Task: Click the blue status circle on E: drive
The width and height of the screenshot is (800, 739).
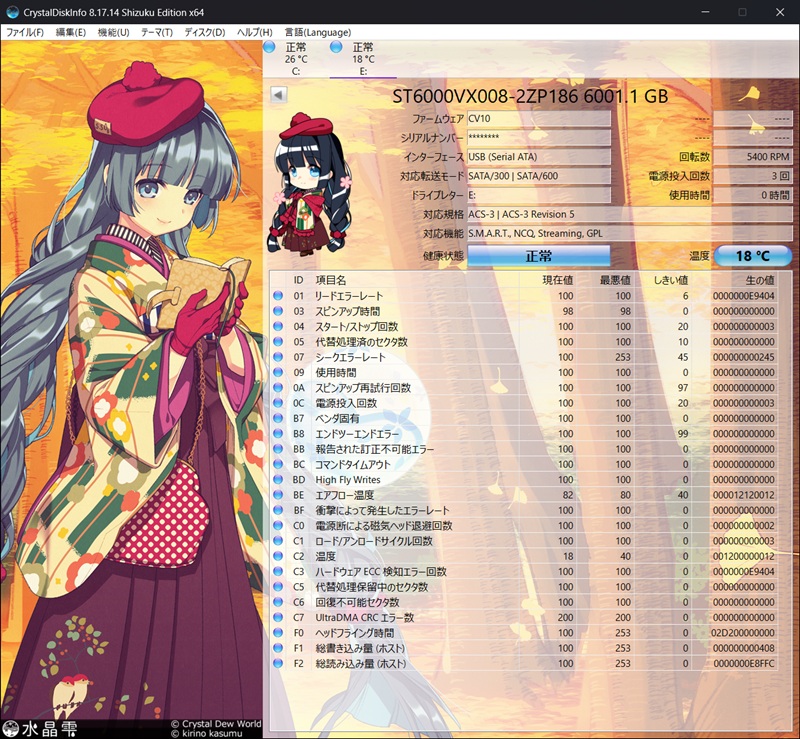Action: pyautogui.click(x=336, y=47)
